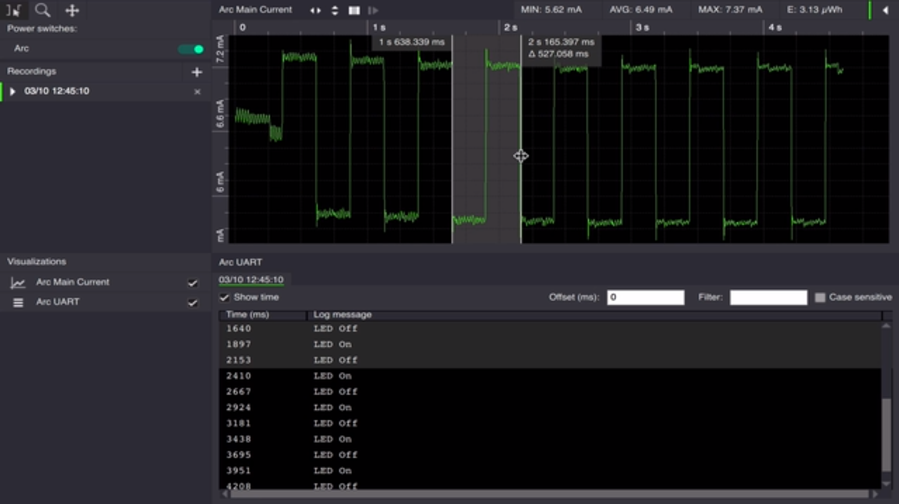Screen dimensions: 899x504
Task: Hide the Arc UART visualization
Action: click(x=193, y=302)
